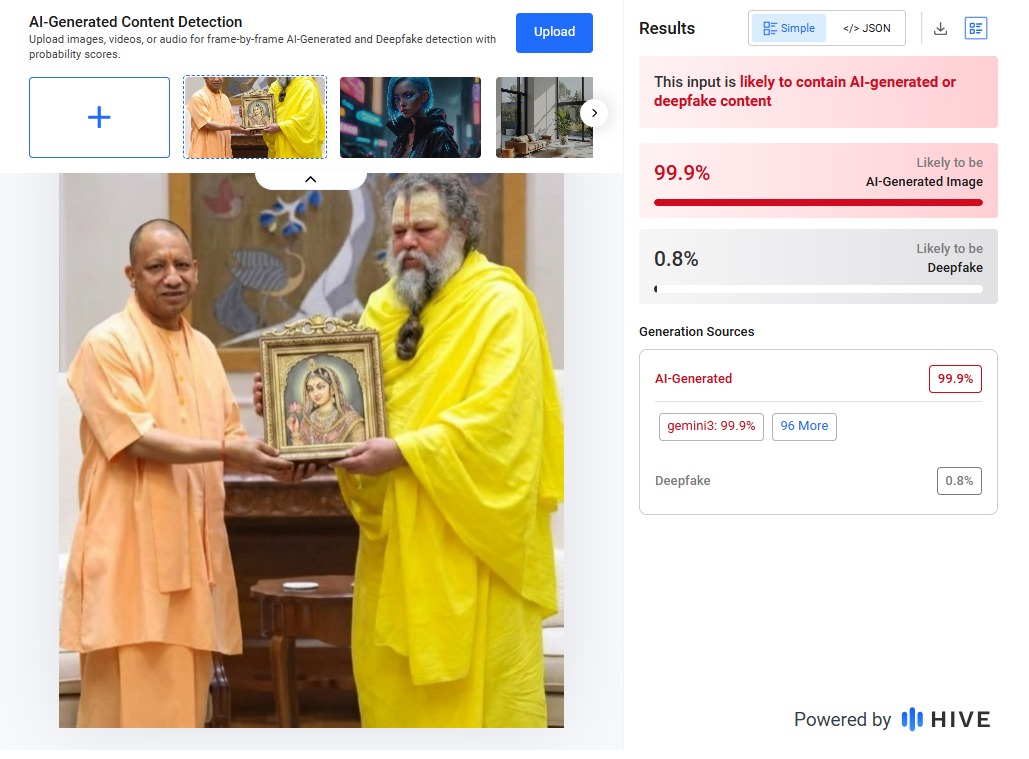The width and height of the screenshot is (1029, 759).
Task: Expand the 96 More sources list
Action: 804,426
